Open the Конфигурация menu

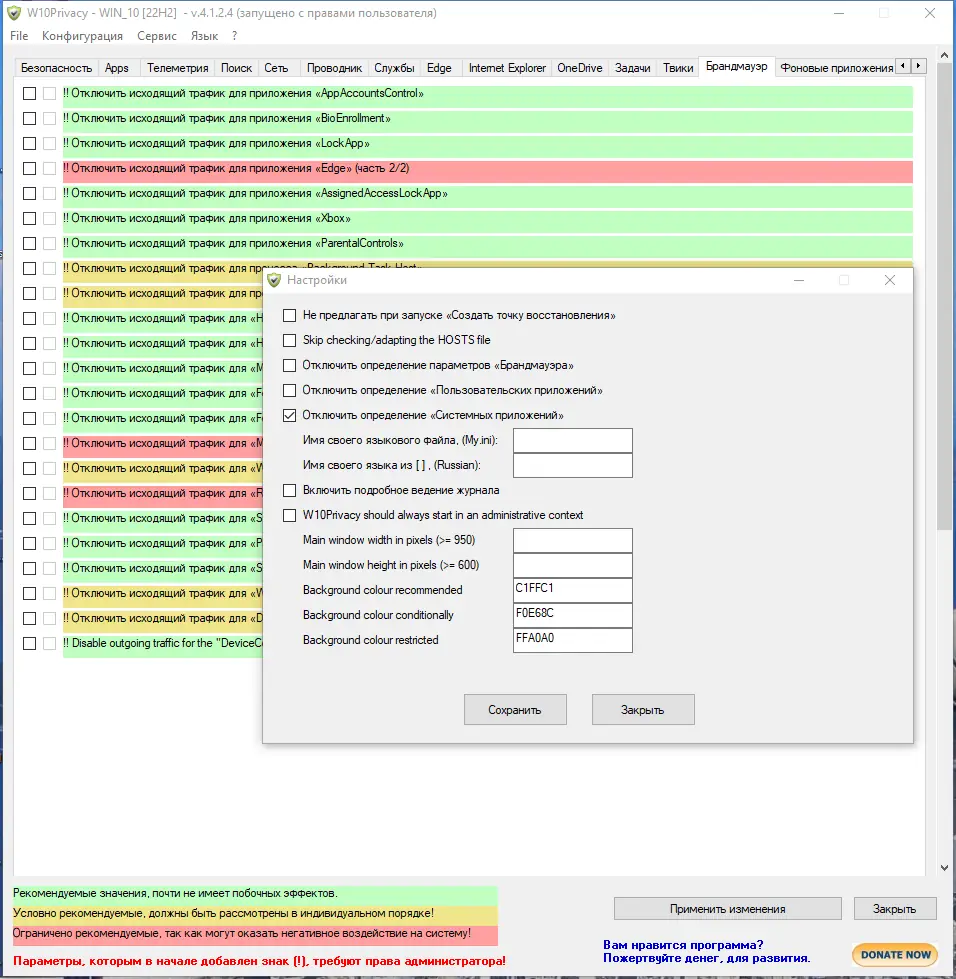coord(82,36)
